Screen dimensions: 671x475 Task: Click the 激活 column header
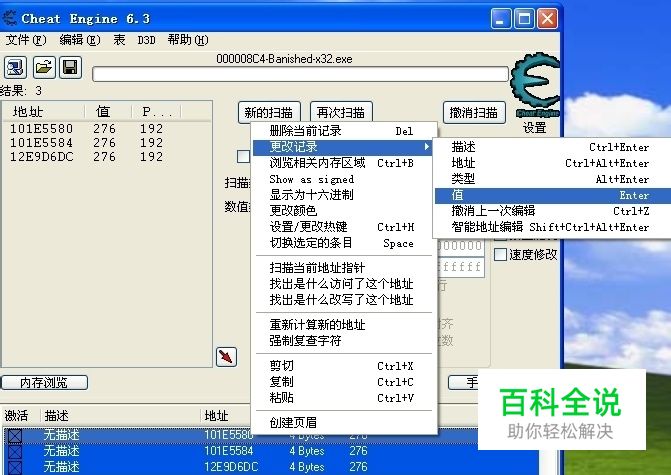click(x=20, y=416)
